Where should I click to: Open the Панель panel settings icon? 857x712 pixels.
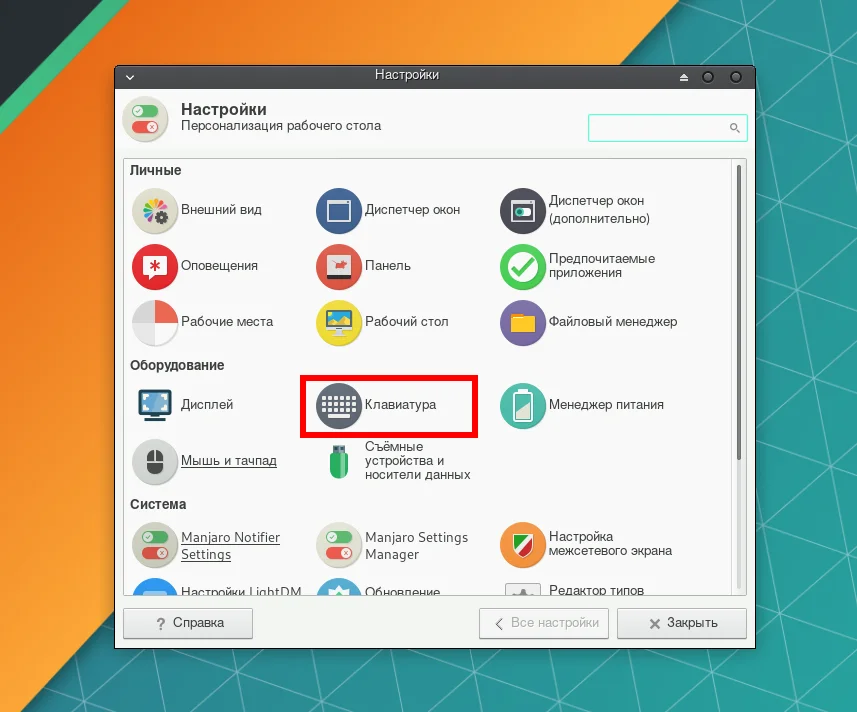click(339, 267)
